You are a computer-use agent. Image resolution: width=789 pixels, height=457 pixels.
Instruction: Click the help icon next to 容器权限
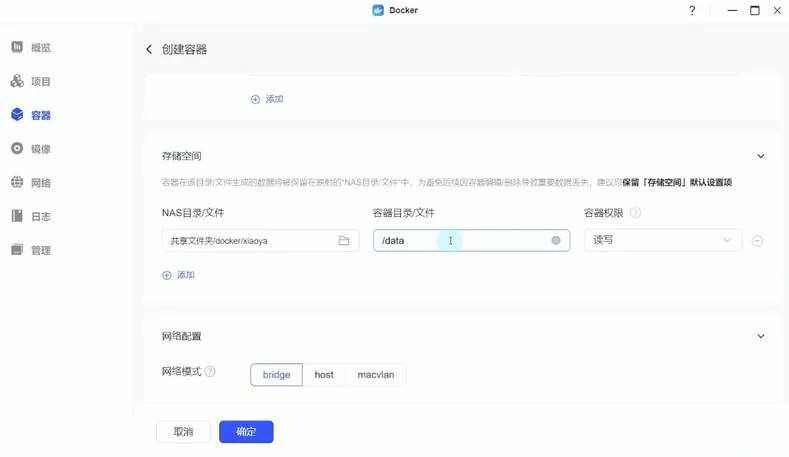[635, 213]
